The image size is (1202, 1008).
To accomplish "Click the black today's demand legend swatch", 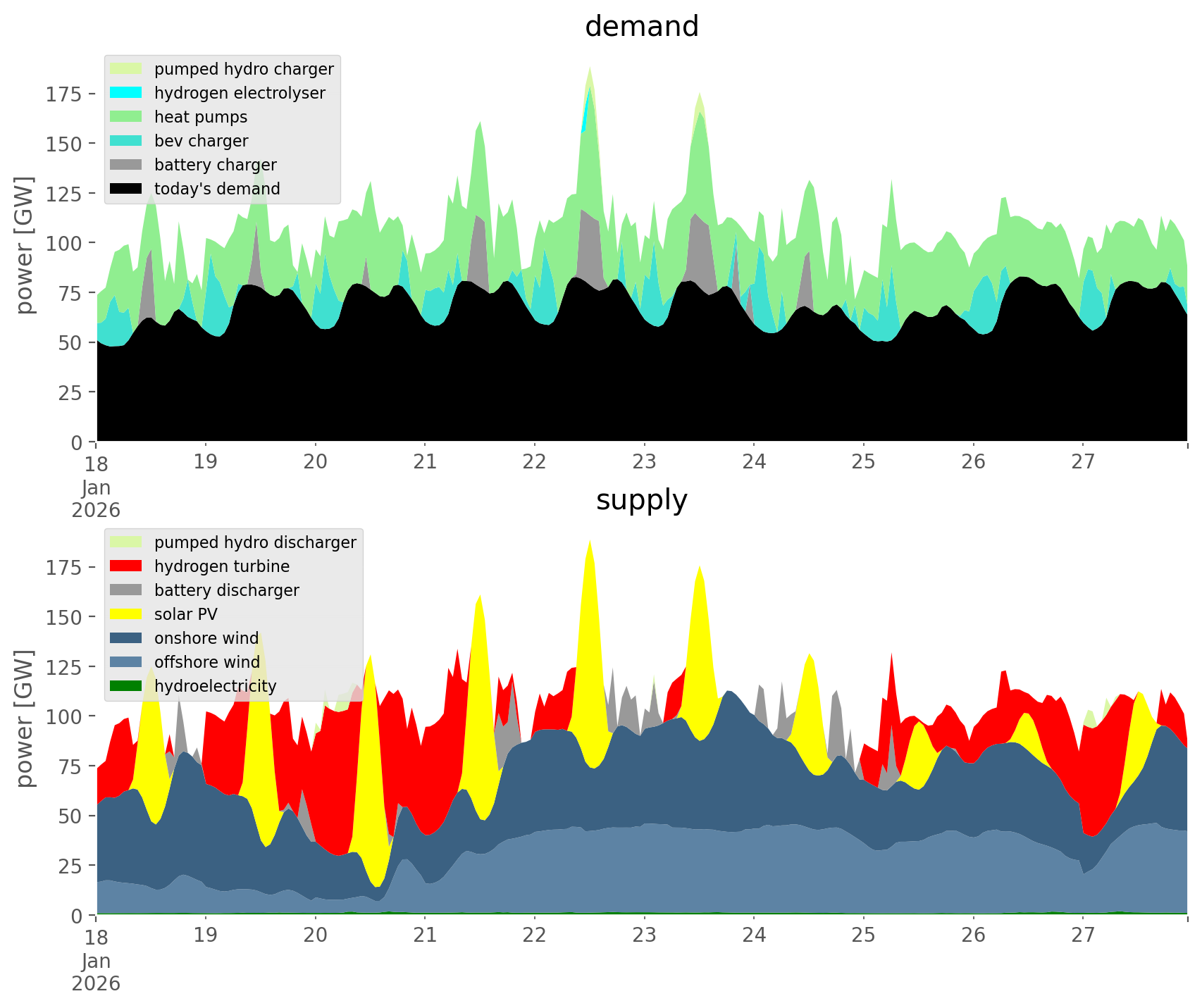I will (x=127, y=189).
